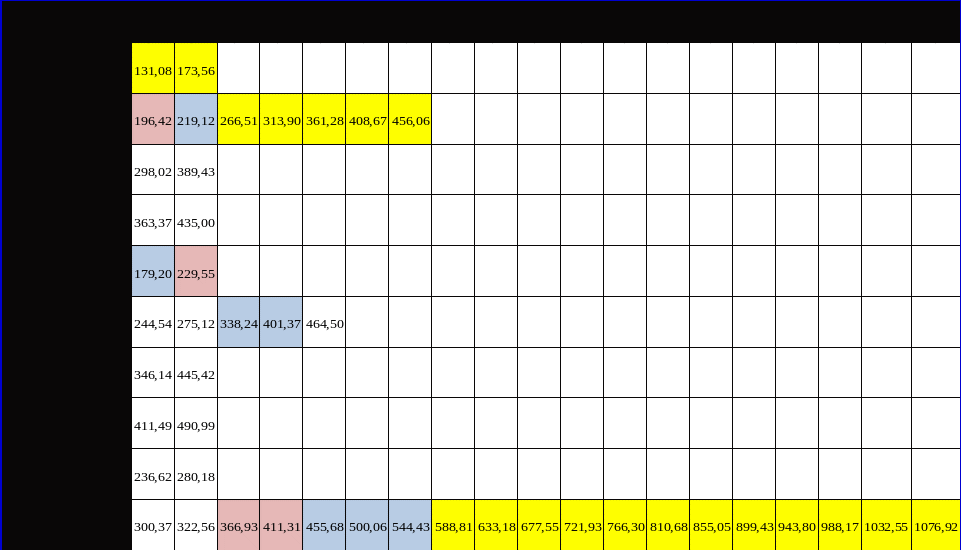Click the value 275,12
Image resolution: width=961 pixels, height=550 pixels.
pos(196,323)
